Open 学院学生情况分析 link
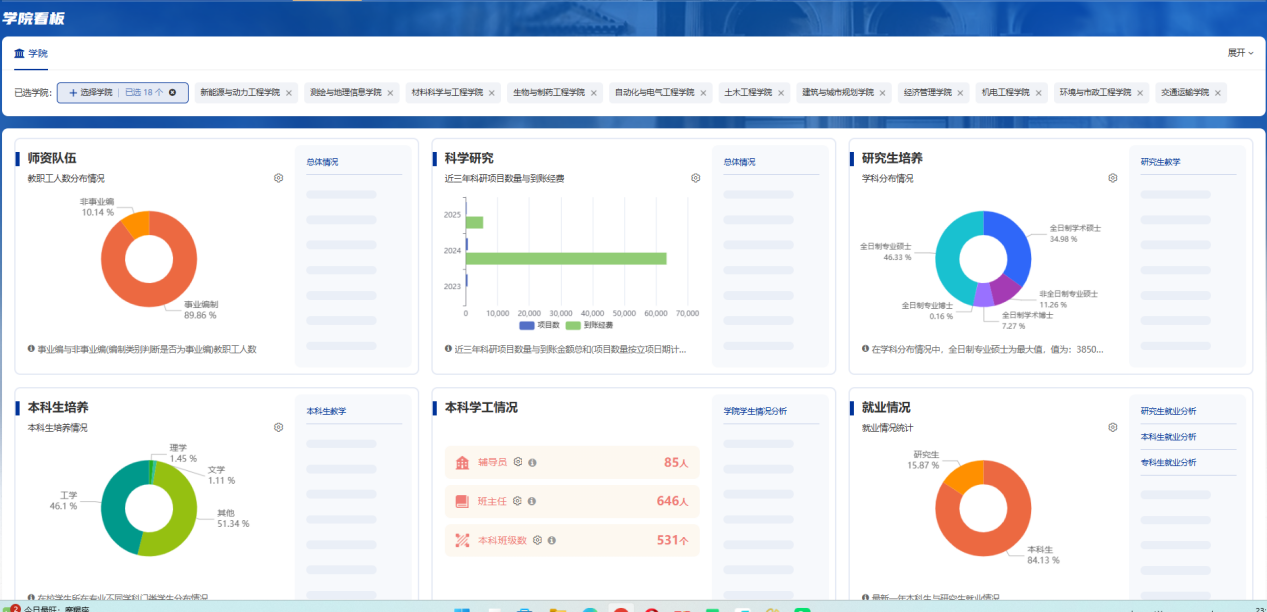 tap(755, 411)
